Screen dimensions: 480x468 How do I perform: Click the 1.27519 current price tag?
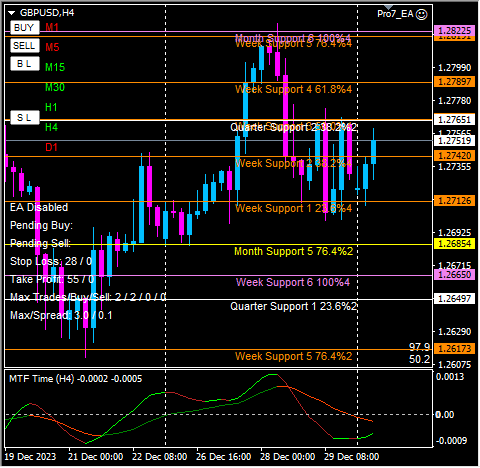455,141
